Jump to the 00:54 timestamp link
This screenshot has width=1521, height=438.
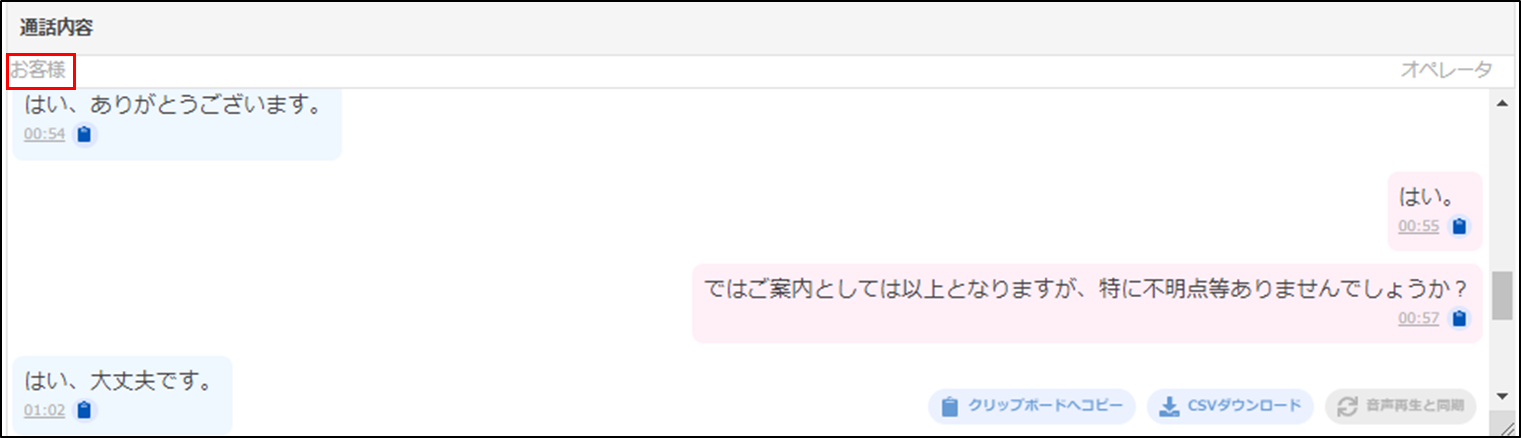pos(44,134)
